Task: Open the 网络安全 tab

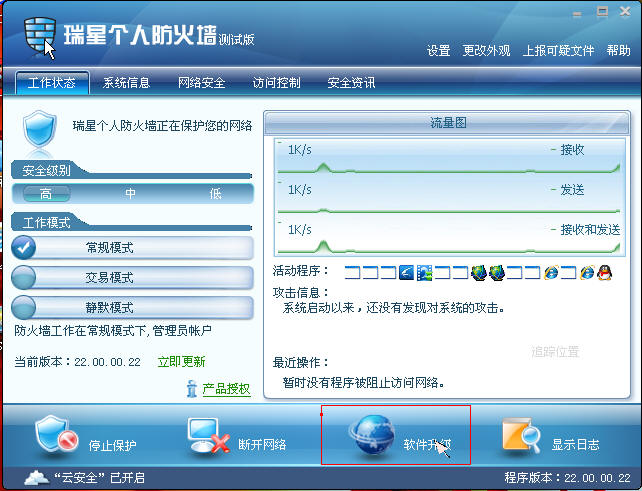Action: 201,83
